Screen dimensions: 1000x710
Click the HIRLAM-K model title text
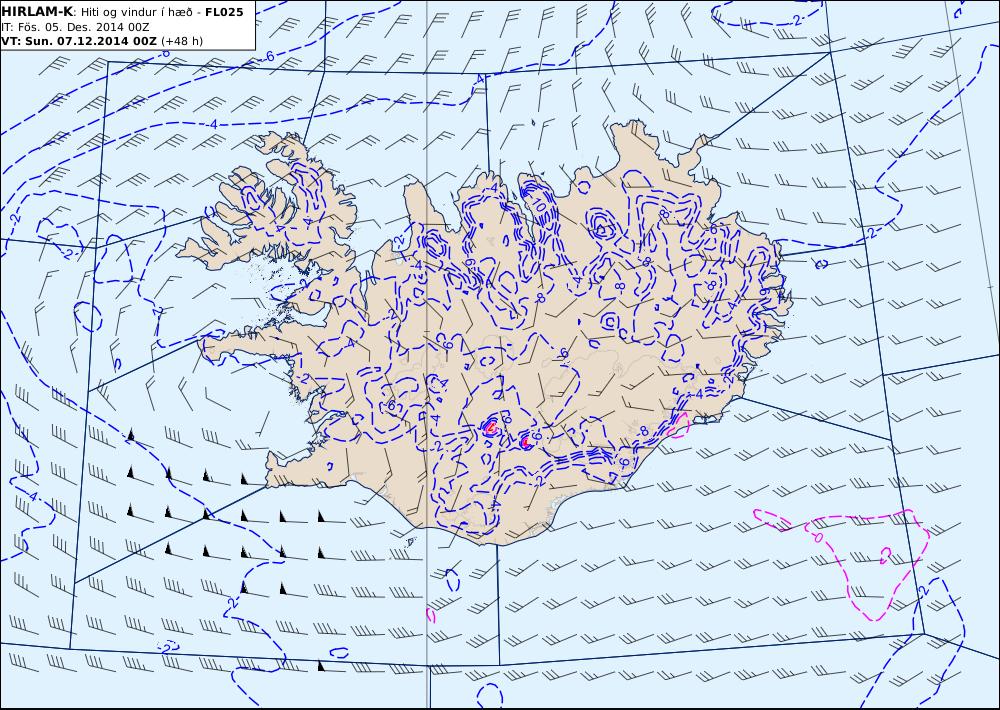pos(37,12)
